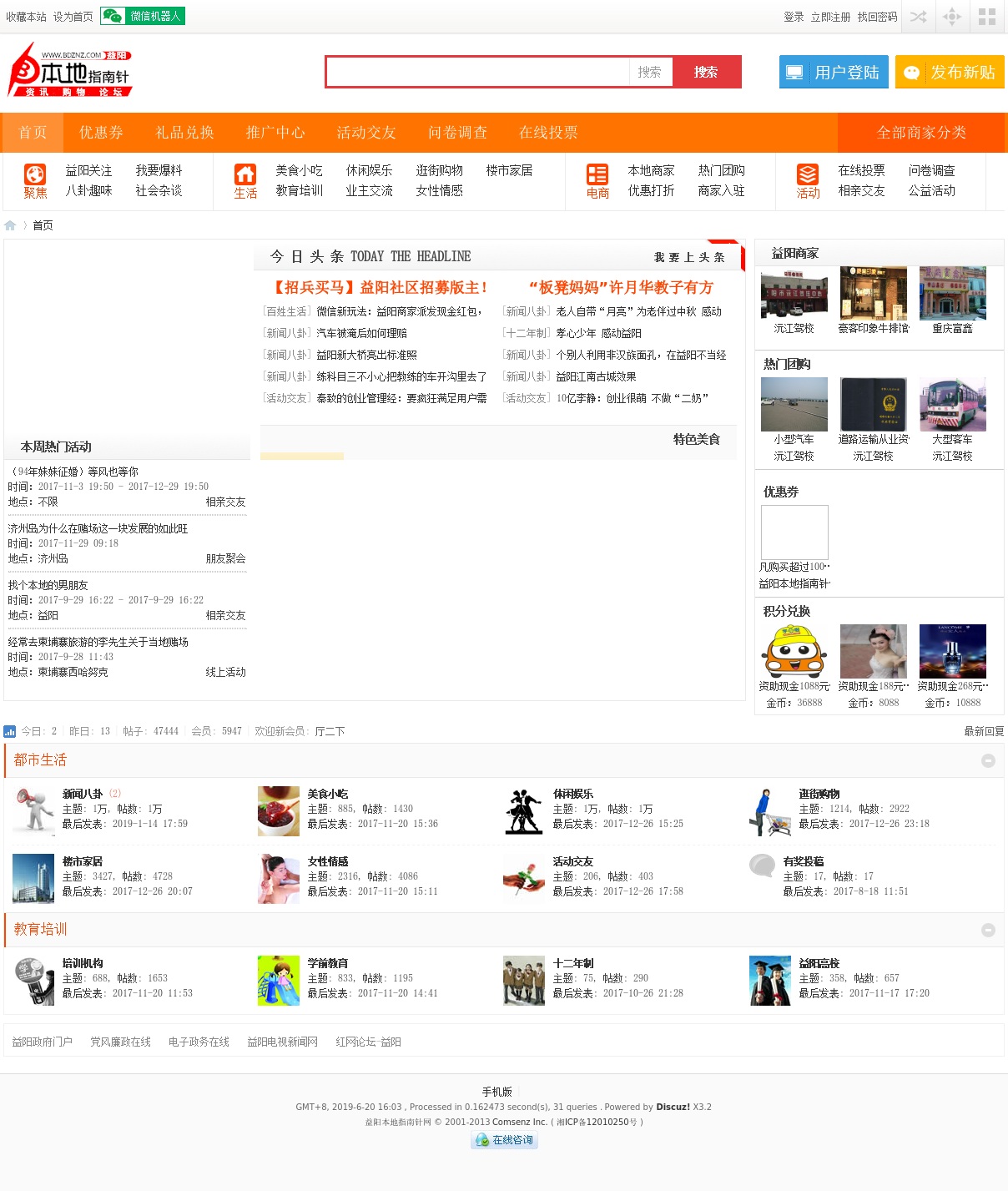Click the 电商 list icon

(x=597, y=174)
